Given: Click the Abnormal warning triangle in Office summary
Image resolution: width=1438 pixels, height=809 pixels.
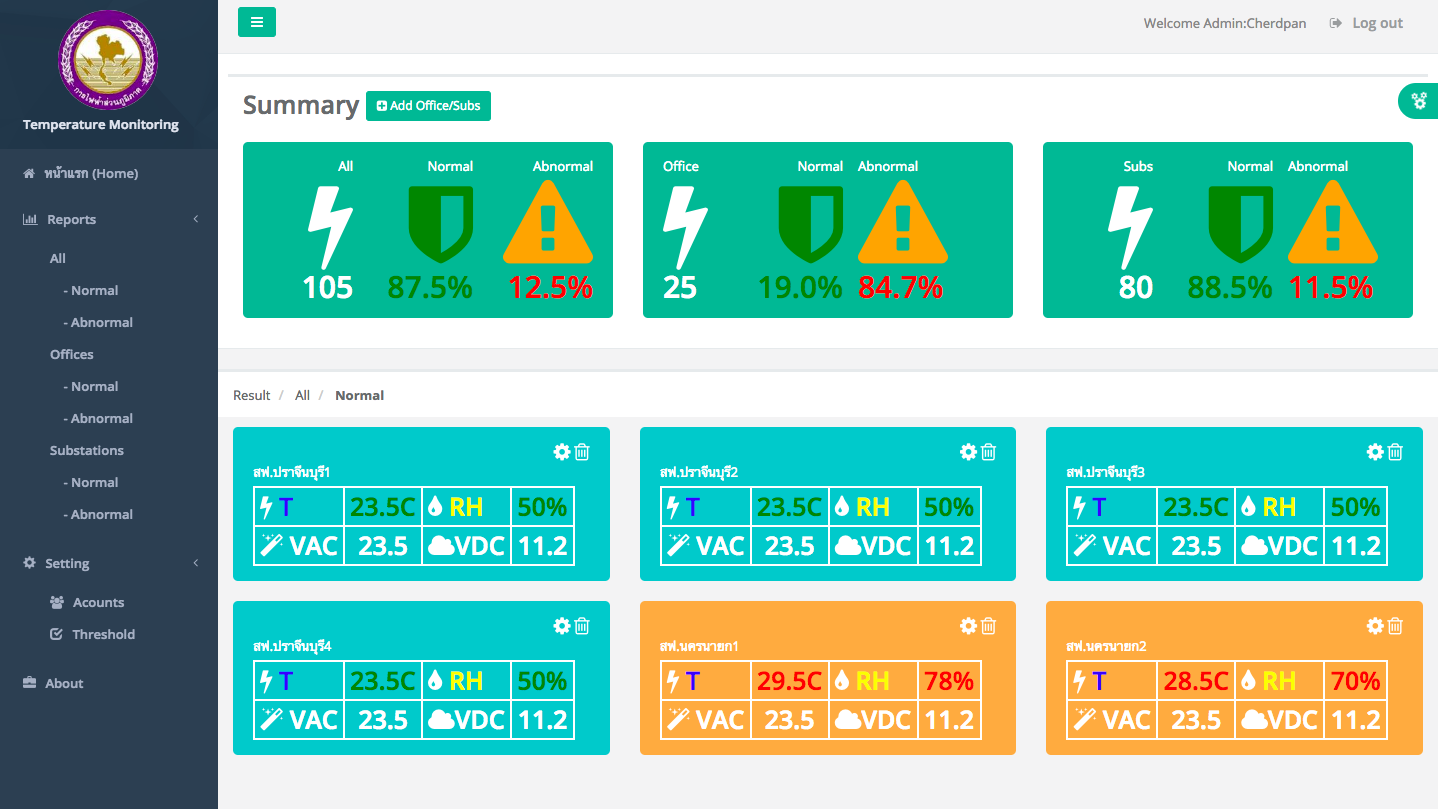Looking at the screenshot, I should point(902,222).
